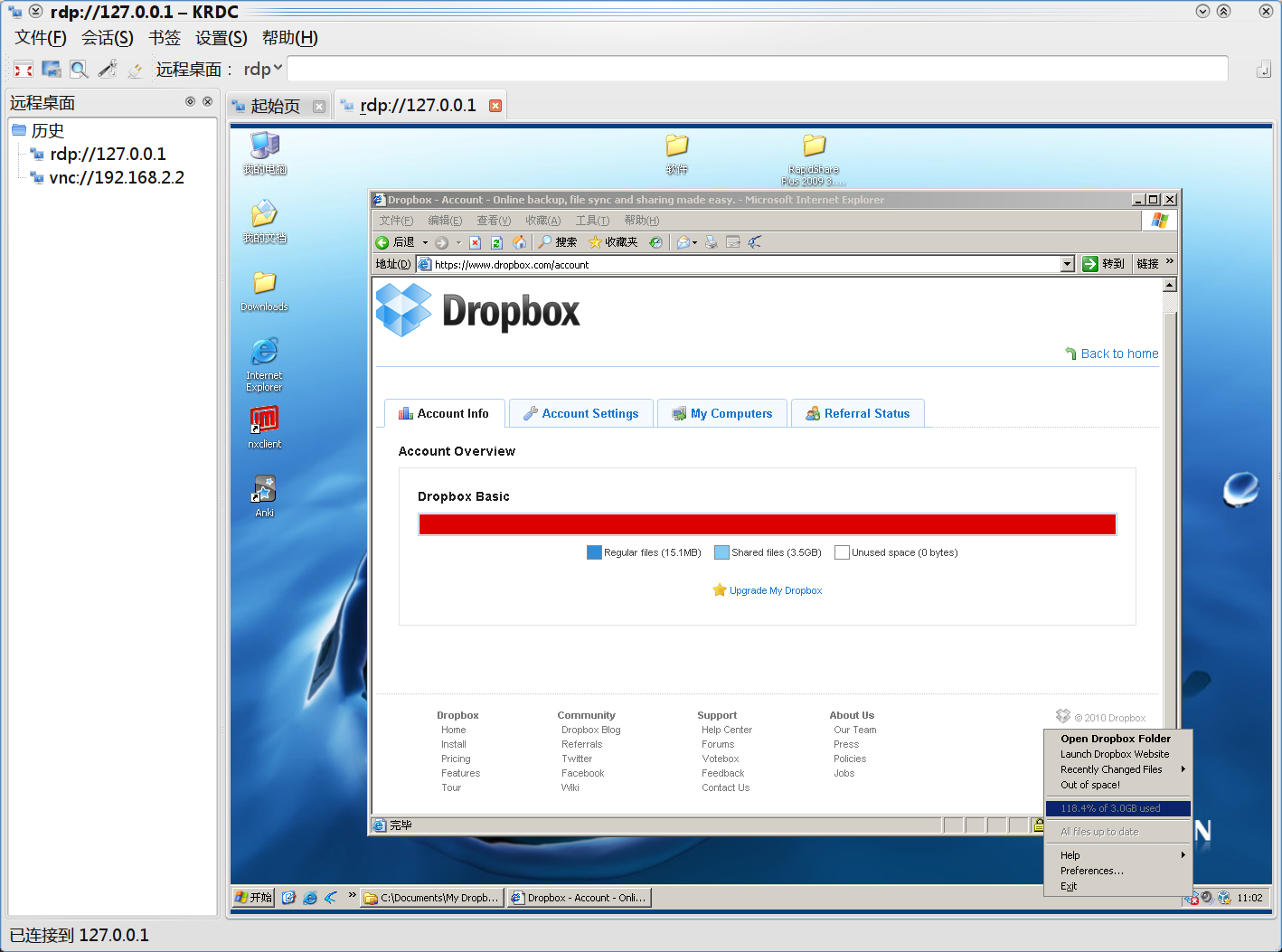Image resolution: width=1282 pixels, height=952 pixels.
Task: Click the IE address bar URL field
Action: pos(745,264)
